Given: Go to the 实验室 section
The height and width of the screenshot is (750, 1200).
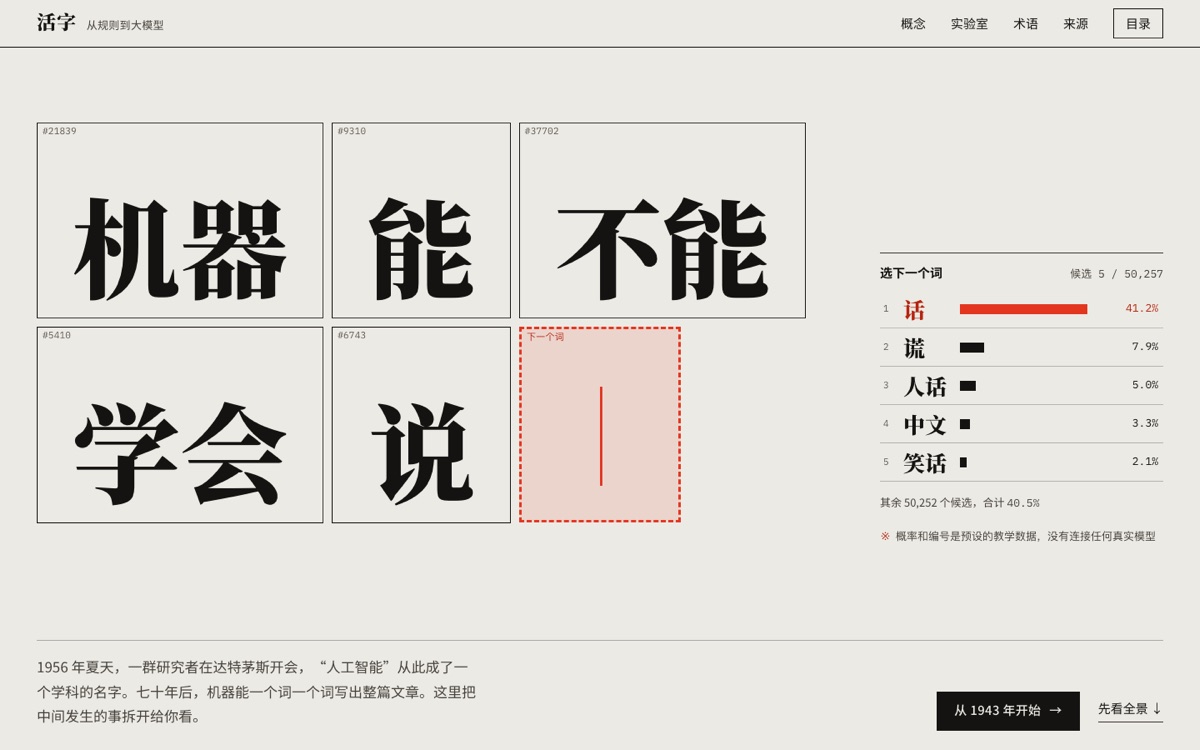Looking at the screenshot, I should click(x=969, y=24).
